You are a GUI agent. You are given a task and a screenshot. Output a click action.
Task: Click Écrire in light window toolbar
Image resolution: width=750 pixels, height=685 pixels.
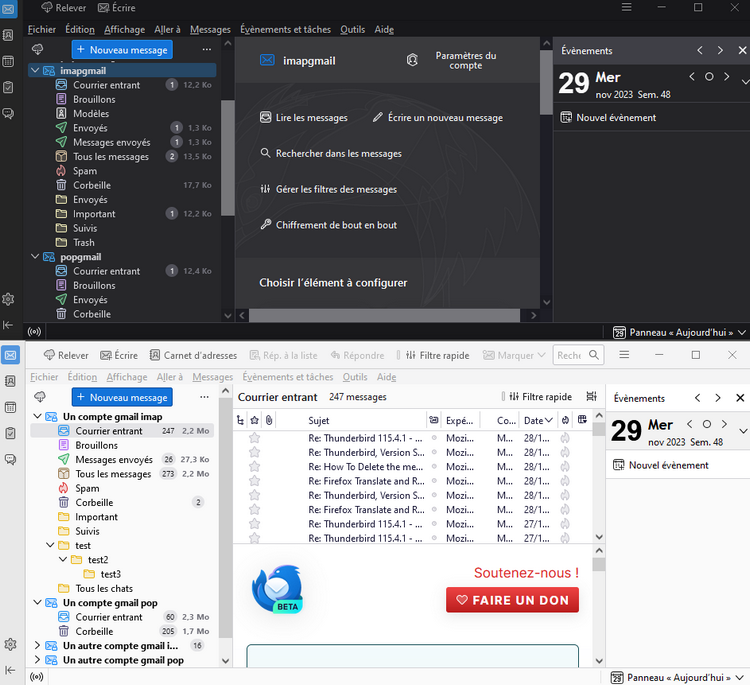119,355
